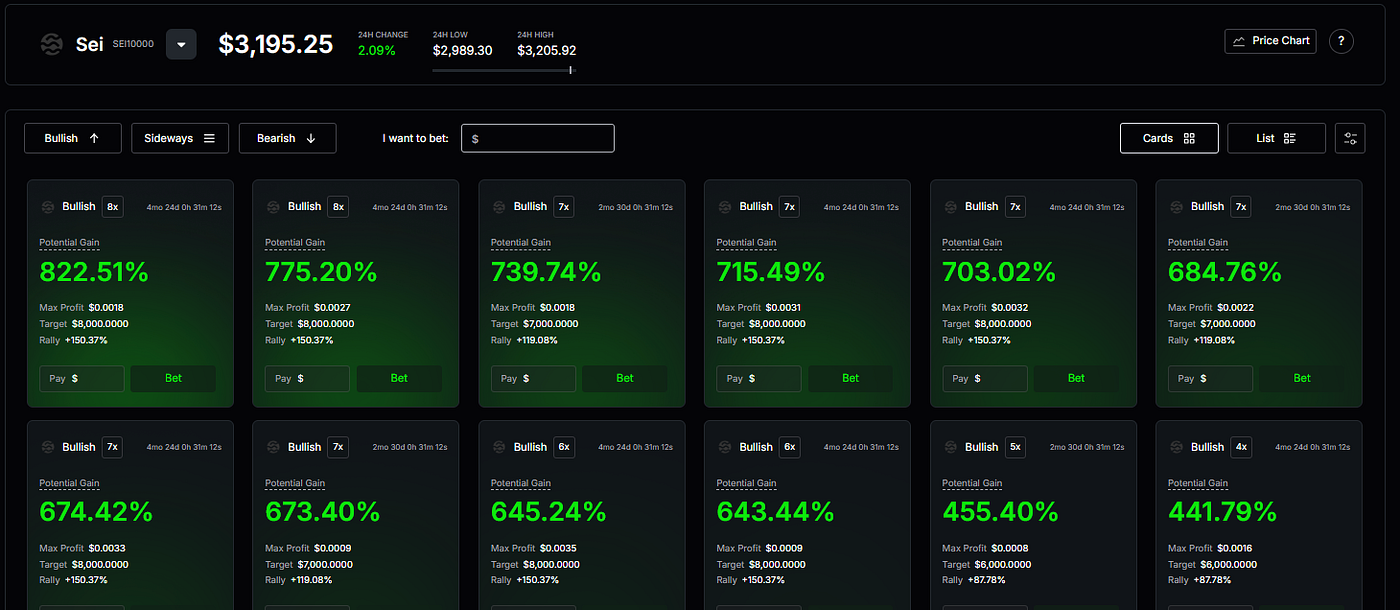Focus the 'I want to bet' amount field
The image size is (1400, 610).
pyautogui.click(x=538, y=138)
